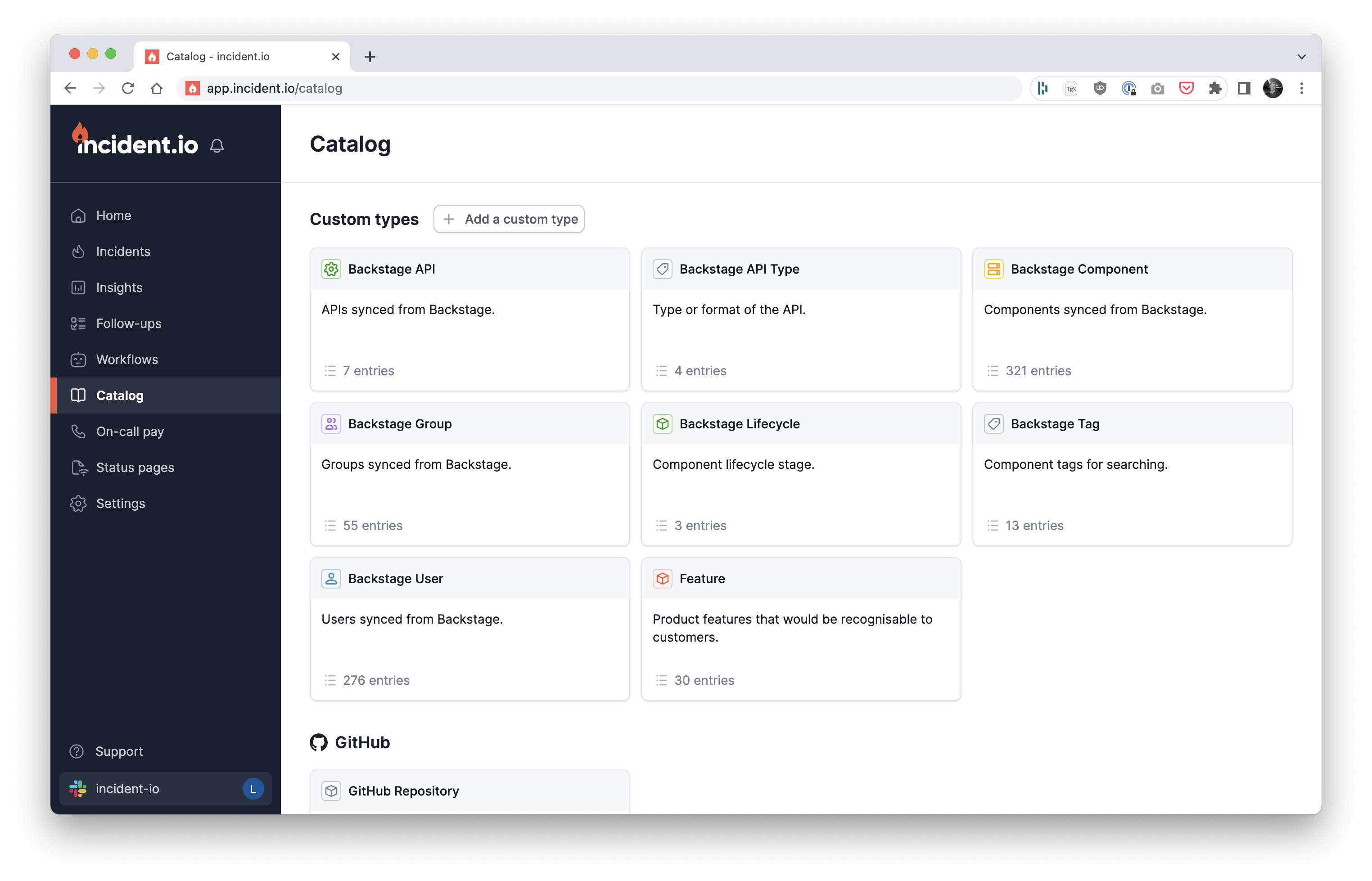The width and height of the screenshot is (1372, 881).
Task: Open Settings from sidebar
Action: tap(120, 503)
